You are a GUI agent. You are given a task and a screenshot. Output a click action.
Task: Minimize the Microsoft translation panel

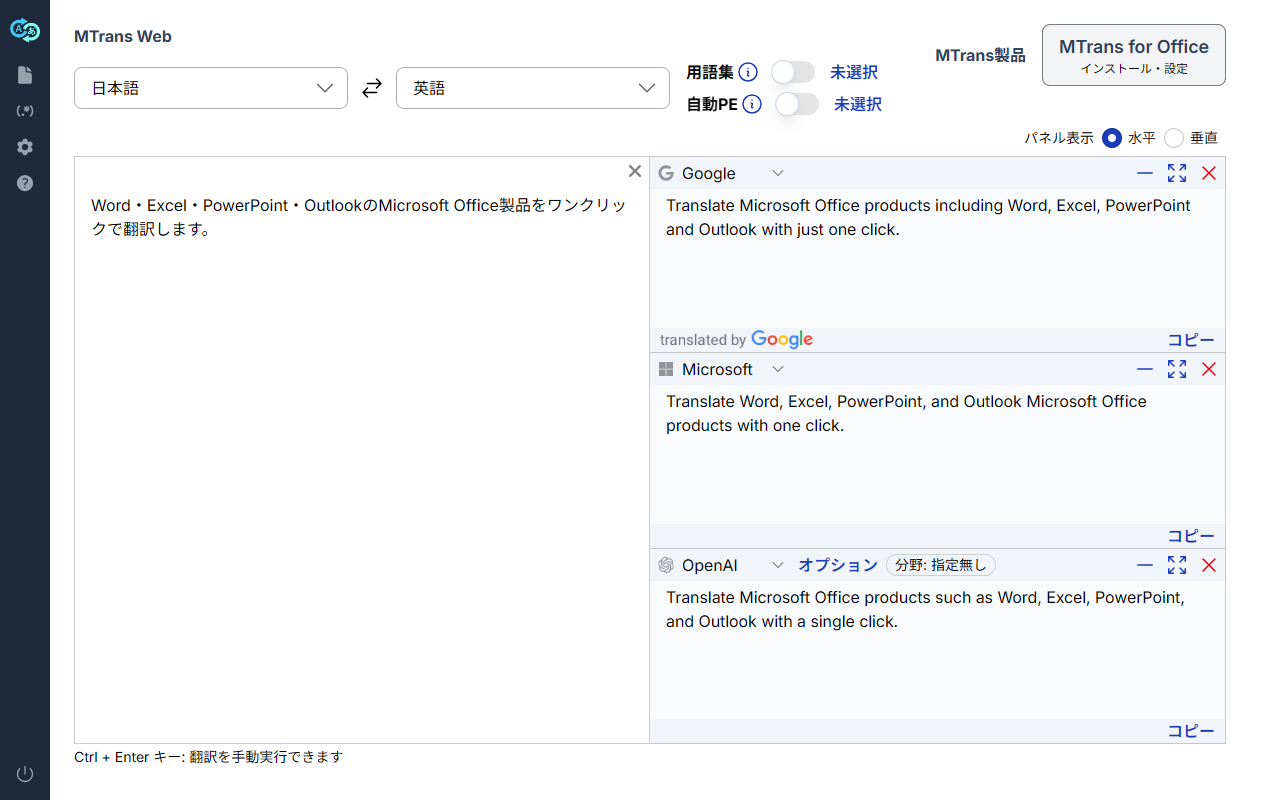tap(1145, 369)
